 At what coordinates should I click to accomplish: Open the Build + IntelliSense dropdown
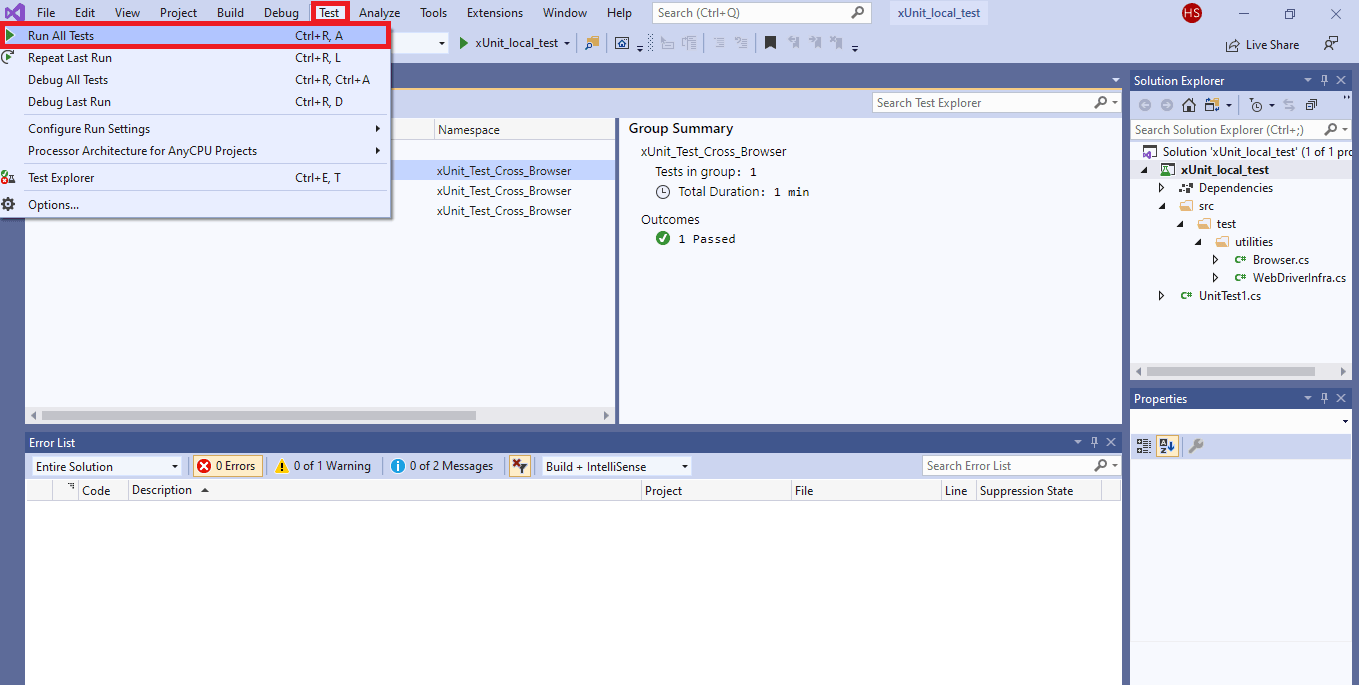point(617,466)
